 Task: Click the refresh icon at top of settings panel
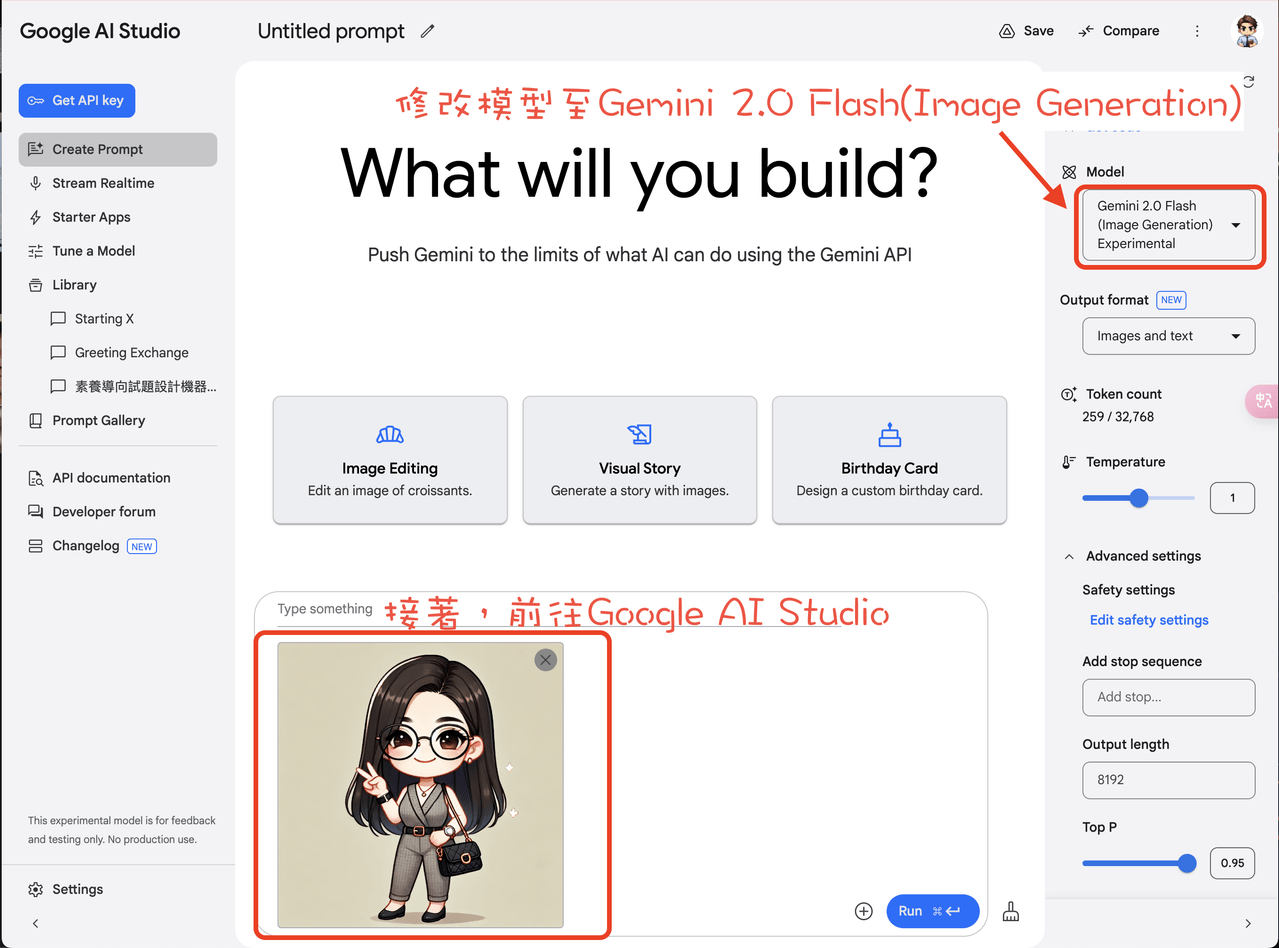click(1248, 81)
